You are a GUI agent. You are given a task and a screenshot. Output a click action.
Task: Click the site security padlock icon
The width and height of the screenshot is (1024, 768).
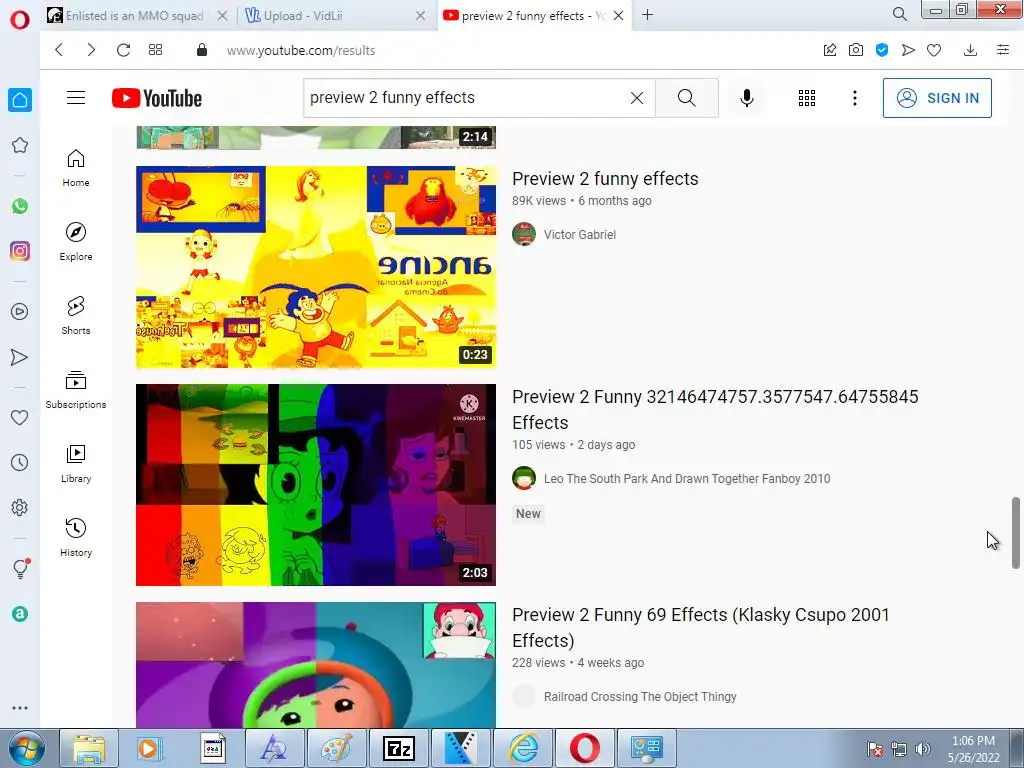(202, 50)
